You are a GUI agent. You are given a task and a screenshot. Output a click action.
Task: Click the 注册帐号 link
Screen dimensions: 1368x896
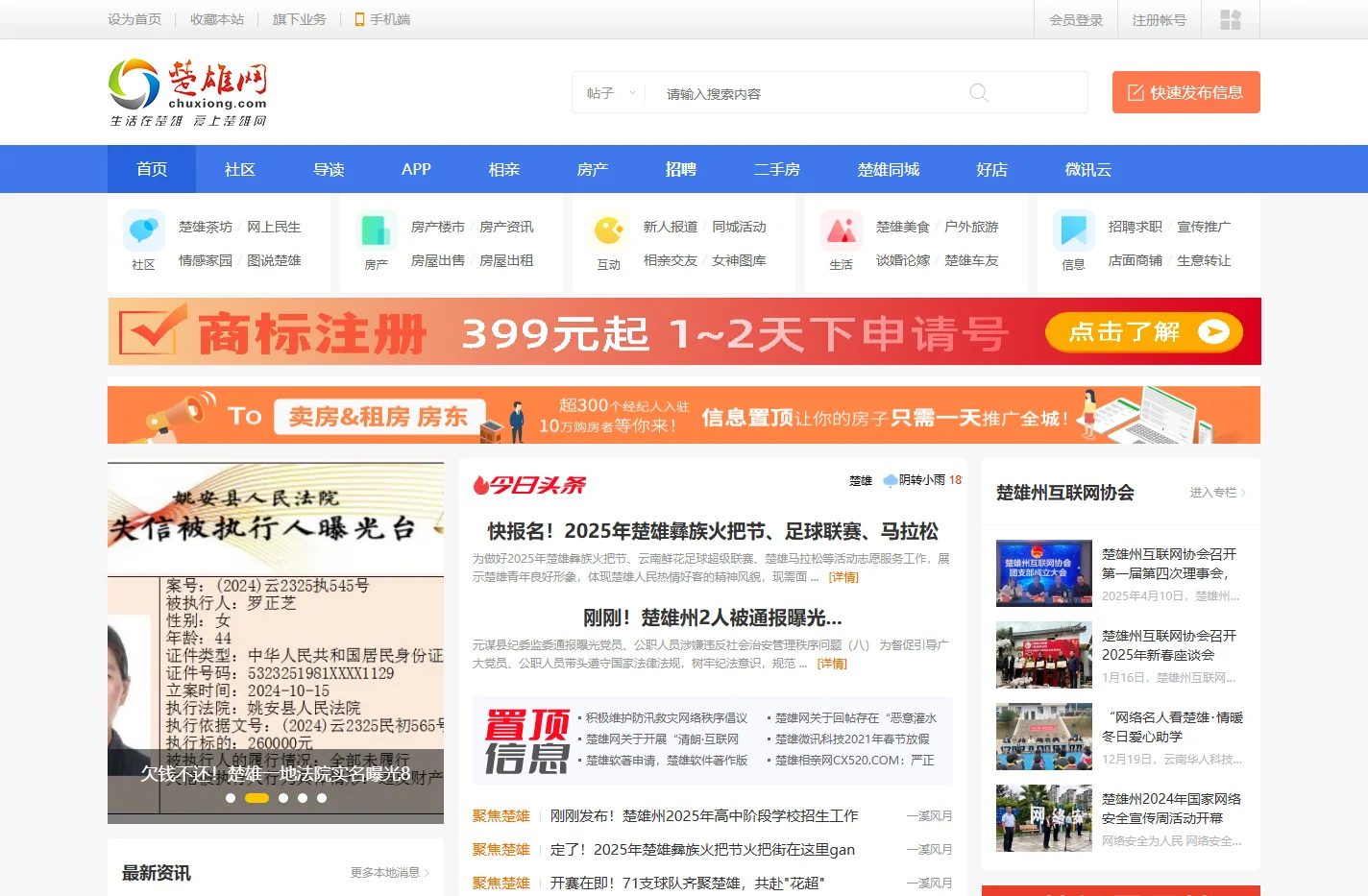[1160, 19]
